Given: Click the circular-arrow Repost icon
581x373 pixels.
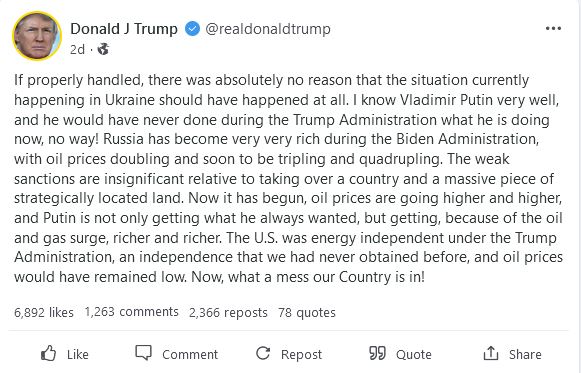Looking at the screenshot, I should tap(263, 353).
